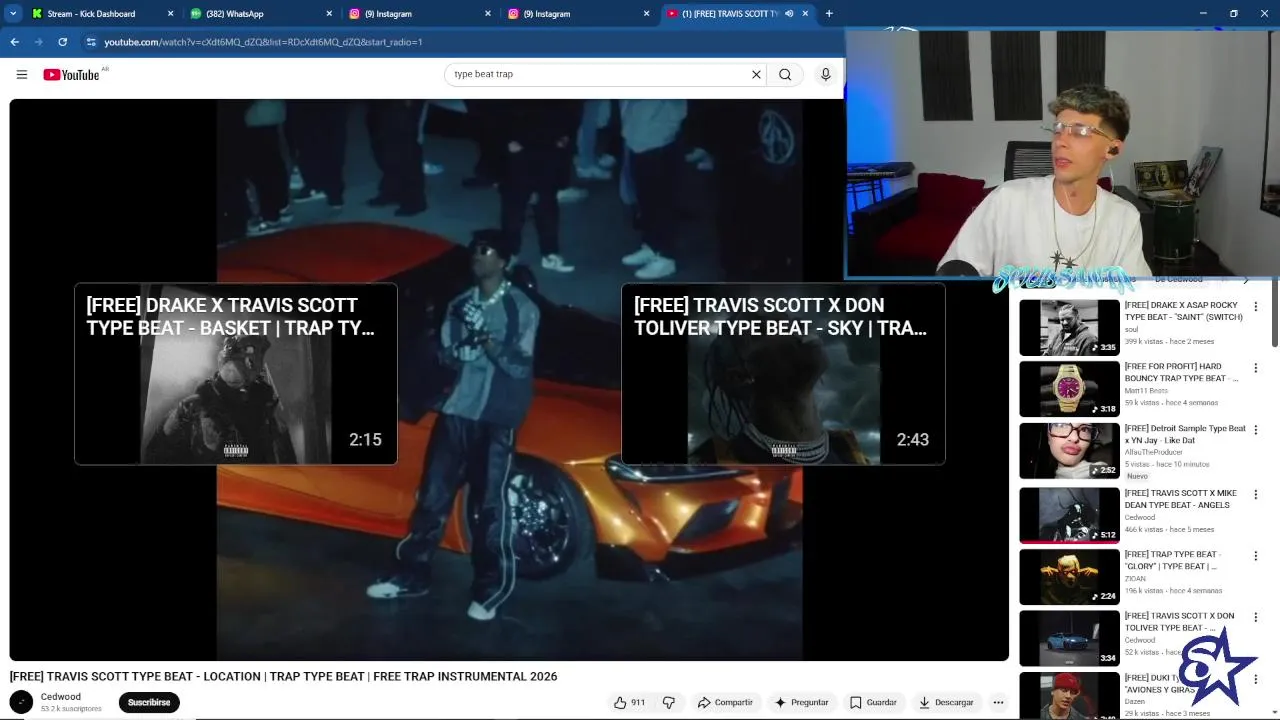
Task: Open options for Detroit Sample Type Beat
Action: [1256, 430]
